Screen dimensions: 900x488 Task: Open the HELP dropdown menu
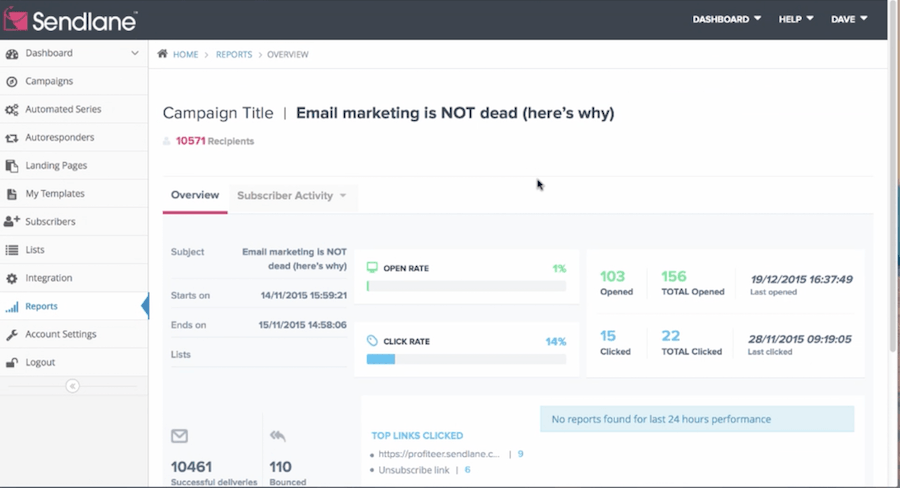point(796,19)
